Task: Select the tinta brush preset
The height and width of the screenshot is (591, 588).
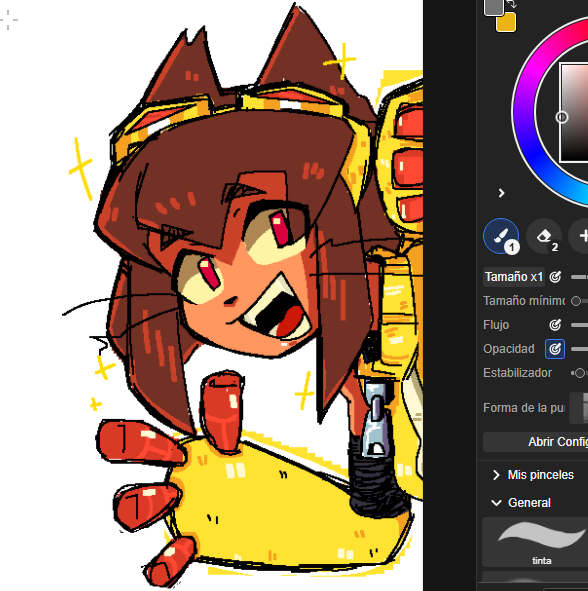Action: 535,542
